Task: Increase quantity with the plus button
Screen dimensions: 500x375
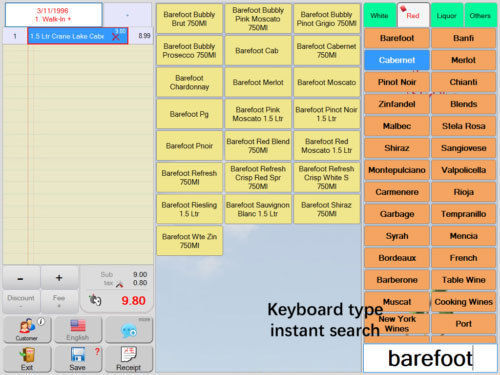Action: (x=59, y=278)
